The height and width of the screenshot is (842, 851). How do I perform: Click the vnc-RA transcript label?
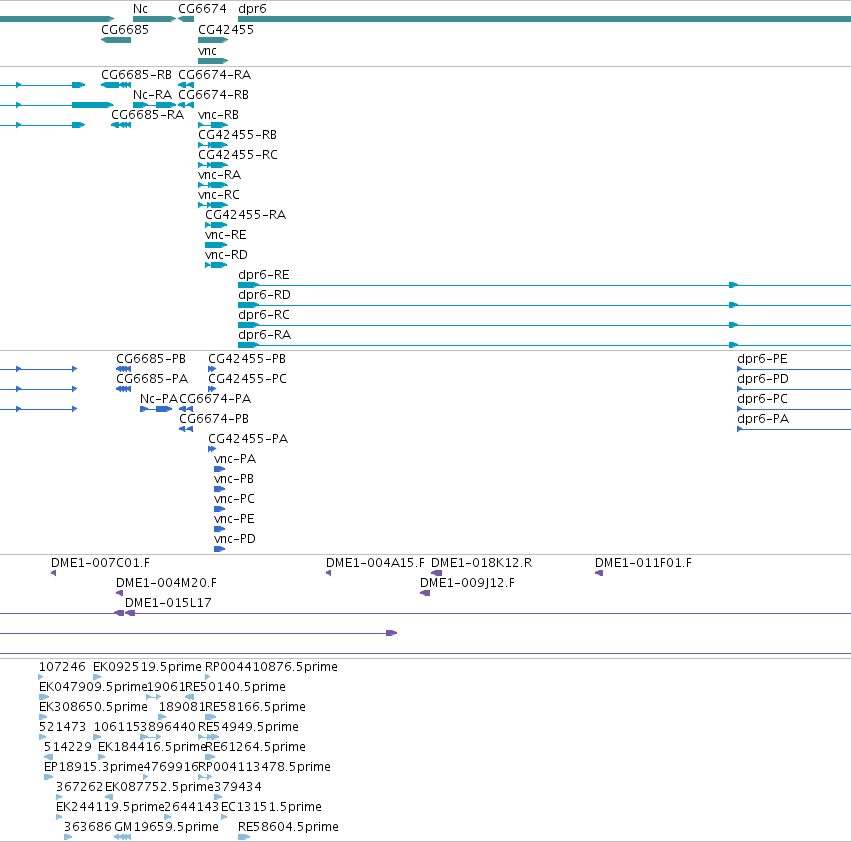(x=219, y=175)
